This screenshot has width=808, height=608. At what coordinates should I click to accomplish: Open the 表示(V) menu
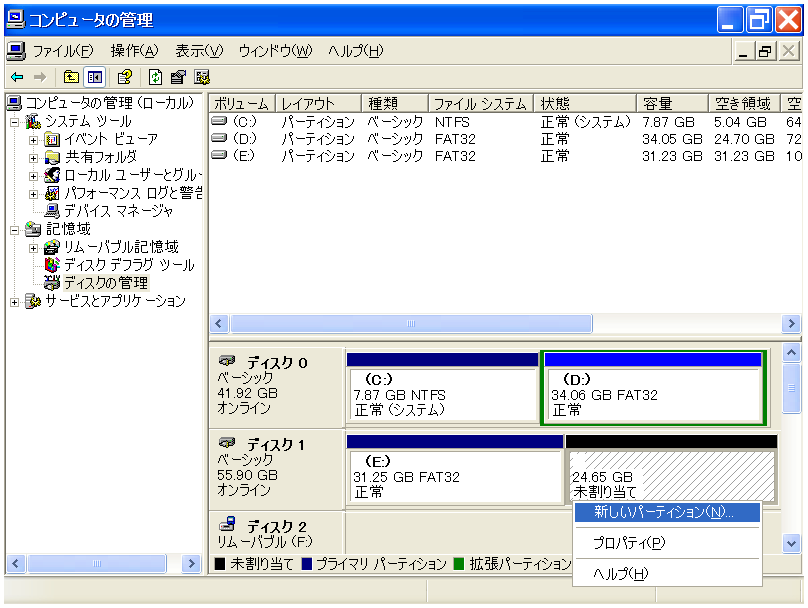coord(199,51)
